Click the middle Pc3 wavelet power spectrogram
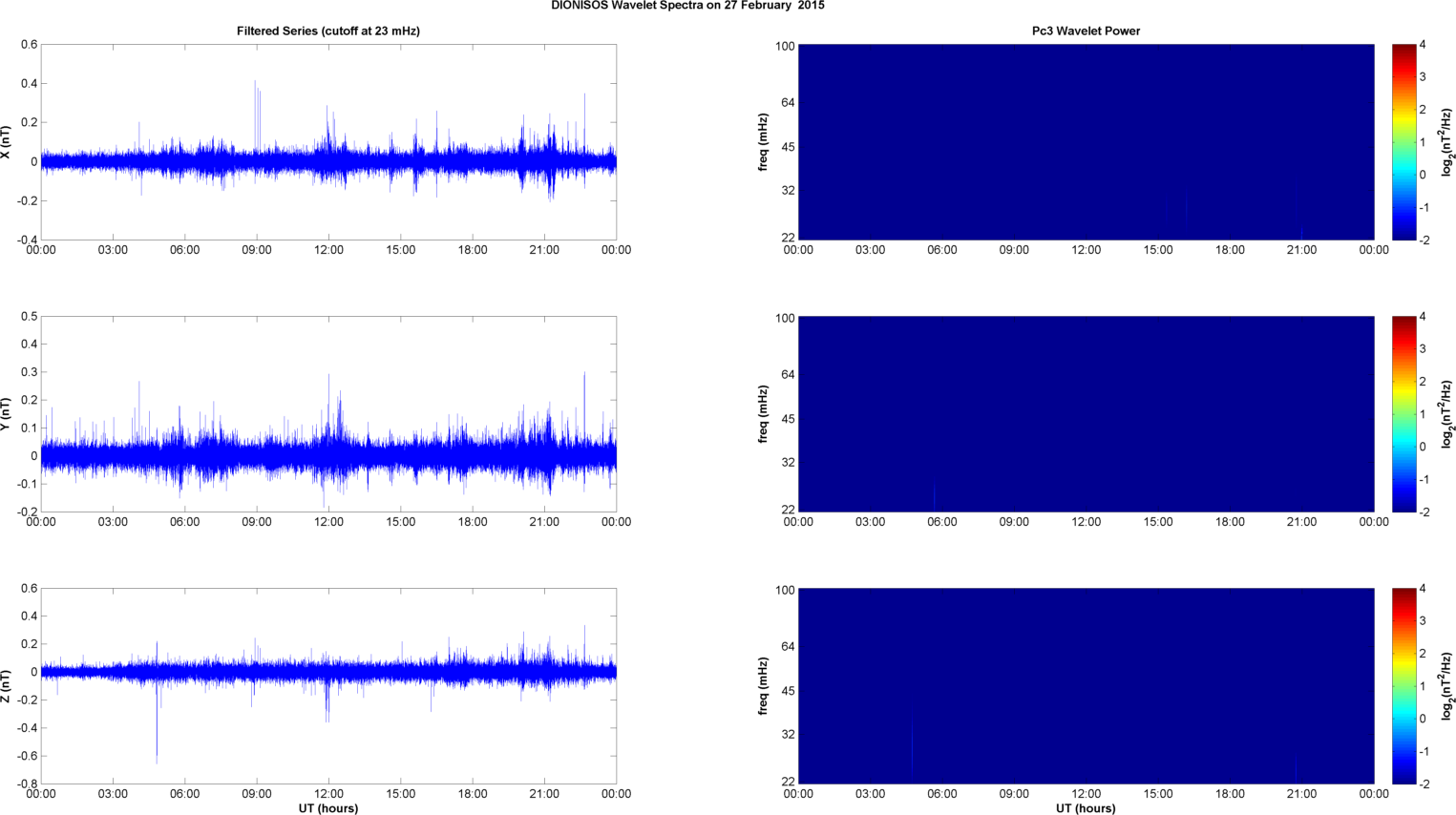 (x=1086, y=414)
